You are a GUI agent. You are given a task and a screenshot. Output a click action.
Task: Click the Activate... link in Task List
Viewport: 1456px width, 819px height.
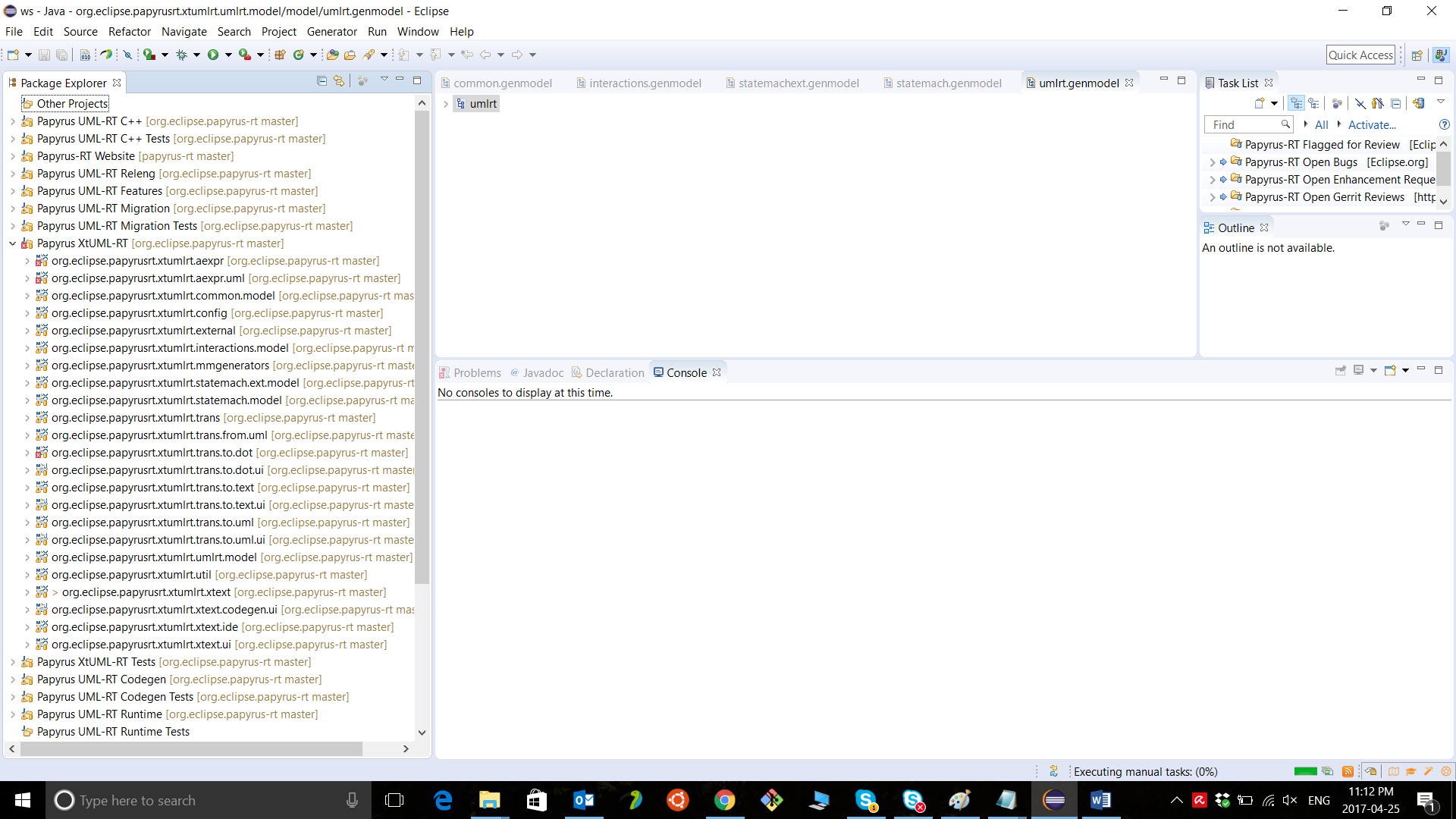click(x=1372, y=124)
